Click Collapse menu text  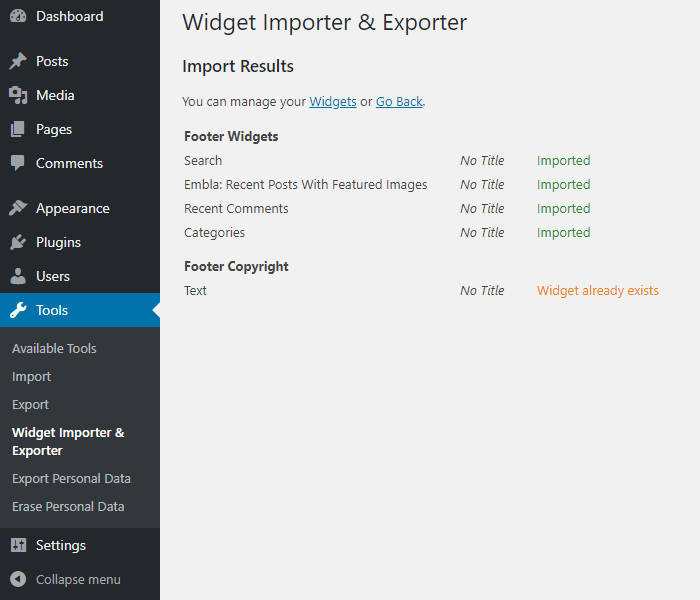point(79,579)
